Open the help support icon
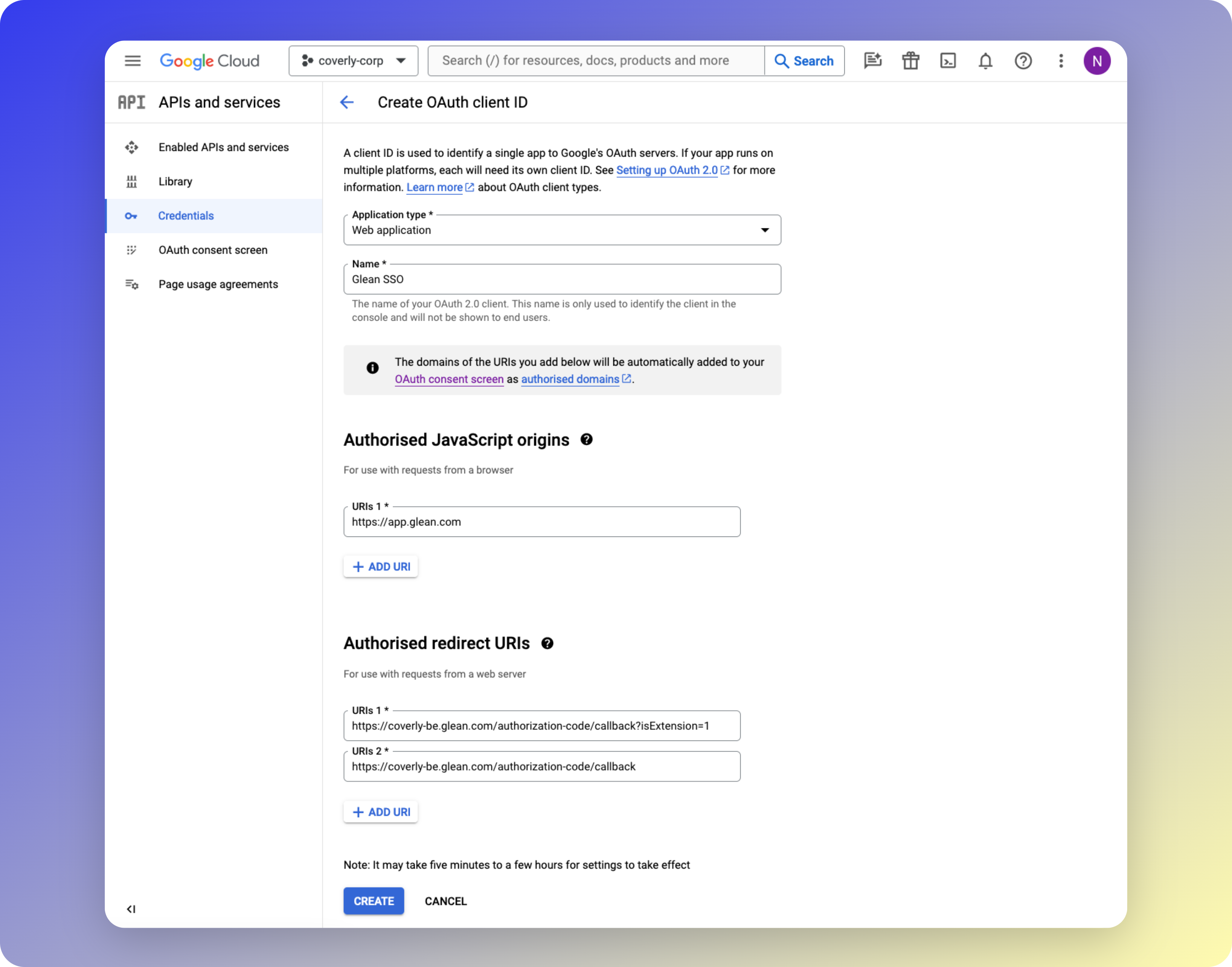1232x967 pixels. 1023,61
